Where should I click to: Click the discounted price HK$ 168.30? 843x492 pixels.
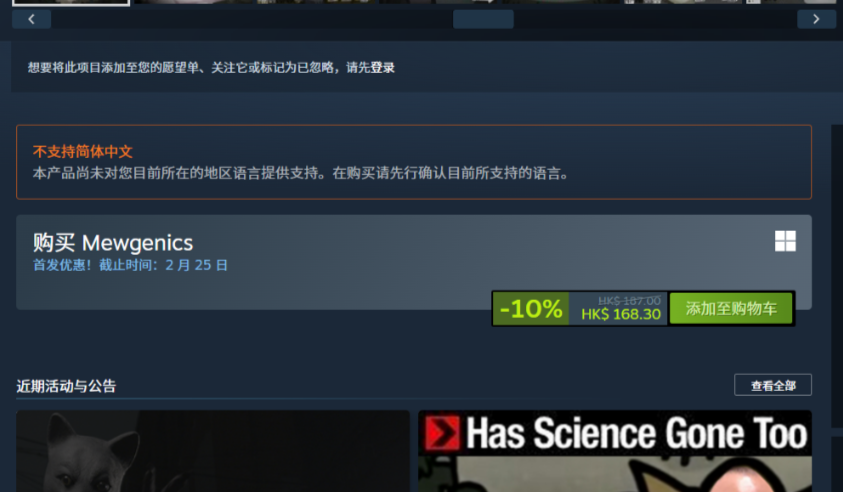click(x=621, y=315)
